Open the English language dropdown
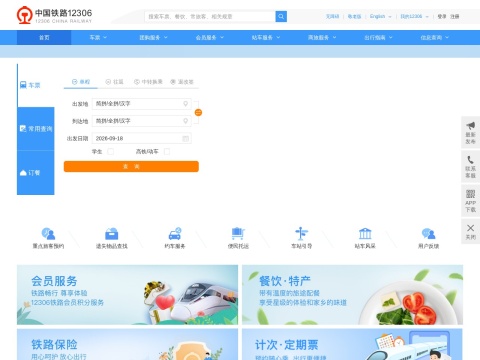The width and height of the screenshot is (480, 360). [381, 16]
